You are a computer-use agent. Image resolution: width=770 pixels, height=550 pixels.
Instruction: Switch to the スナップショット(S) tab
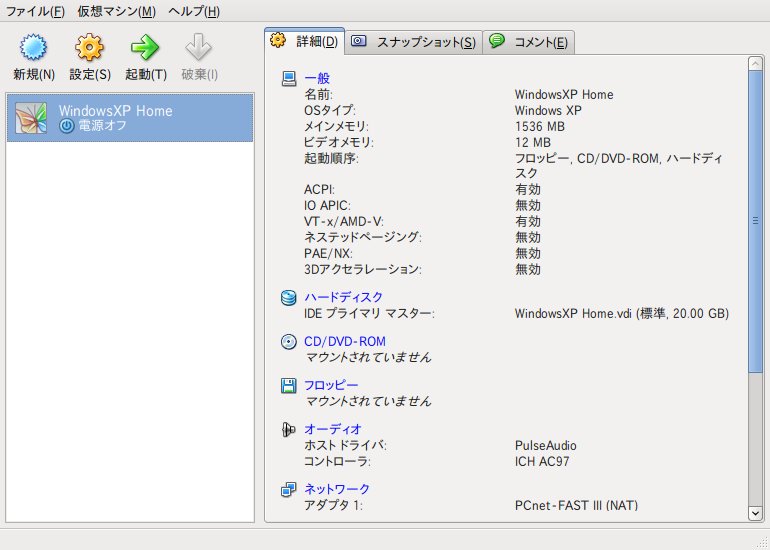414,43
